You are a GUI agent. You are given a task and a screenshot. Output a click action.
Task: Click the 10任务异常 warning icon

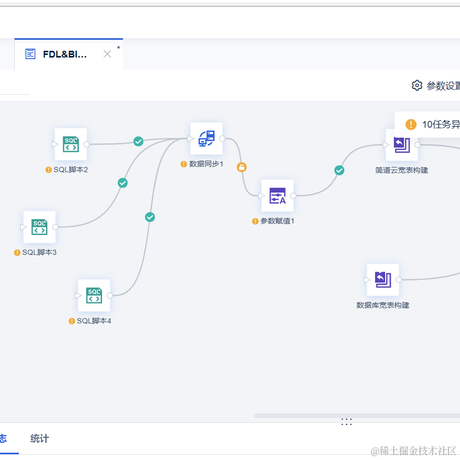click(x=411, y=124)
